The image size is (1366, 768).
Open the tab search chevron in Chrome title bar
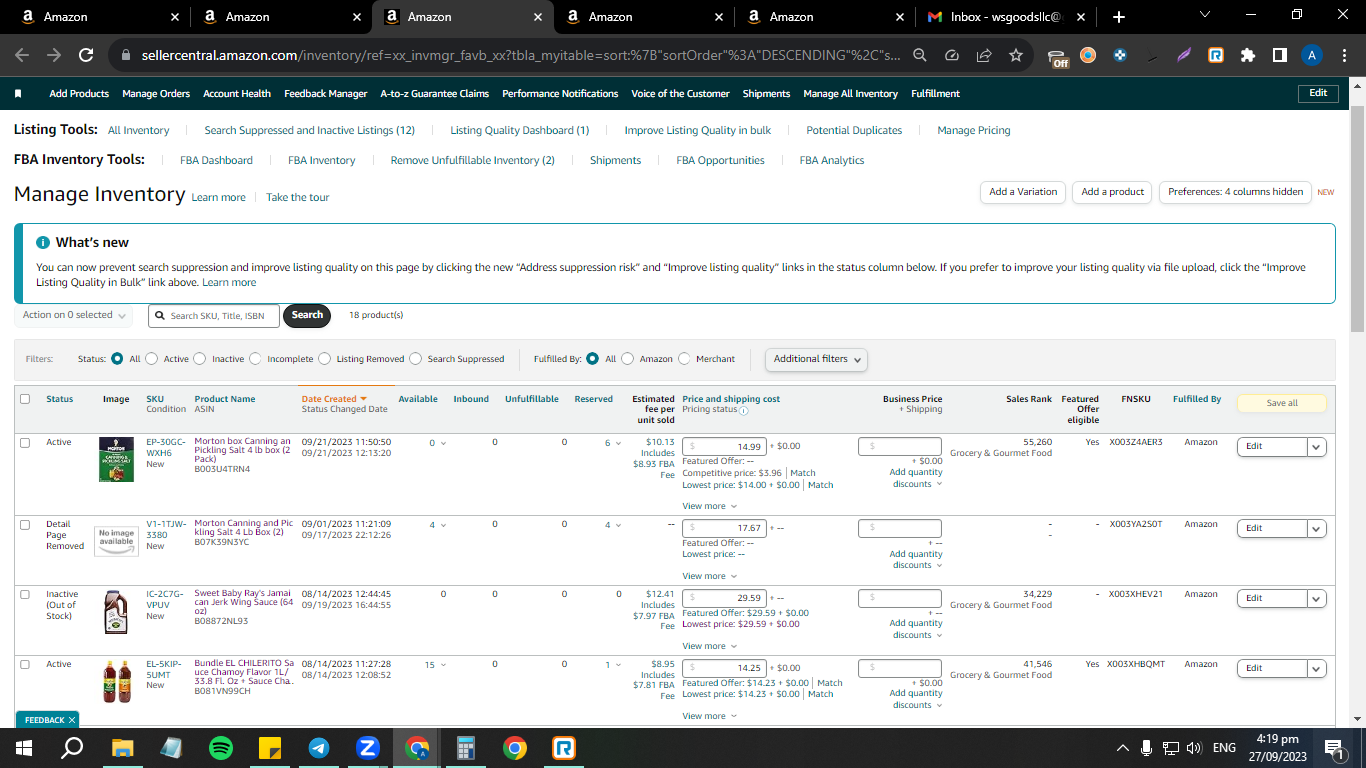pos(1204,15)
